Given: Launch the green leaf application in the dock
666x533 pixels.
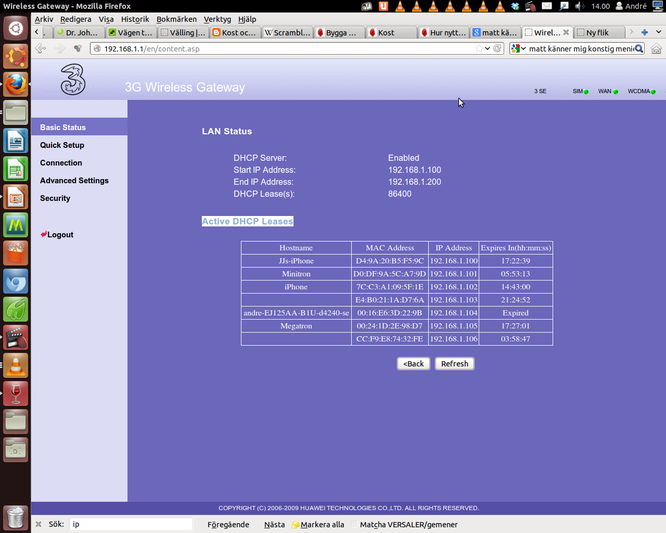Looking at the screenshot, I should coord(16,309).
